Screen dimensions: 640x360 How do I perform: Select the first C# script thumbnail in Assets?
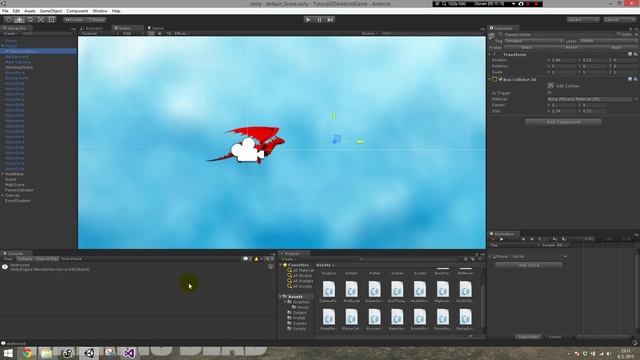329,289
